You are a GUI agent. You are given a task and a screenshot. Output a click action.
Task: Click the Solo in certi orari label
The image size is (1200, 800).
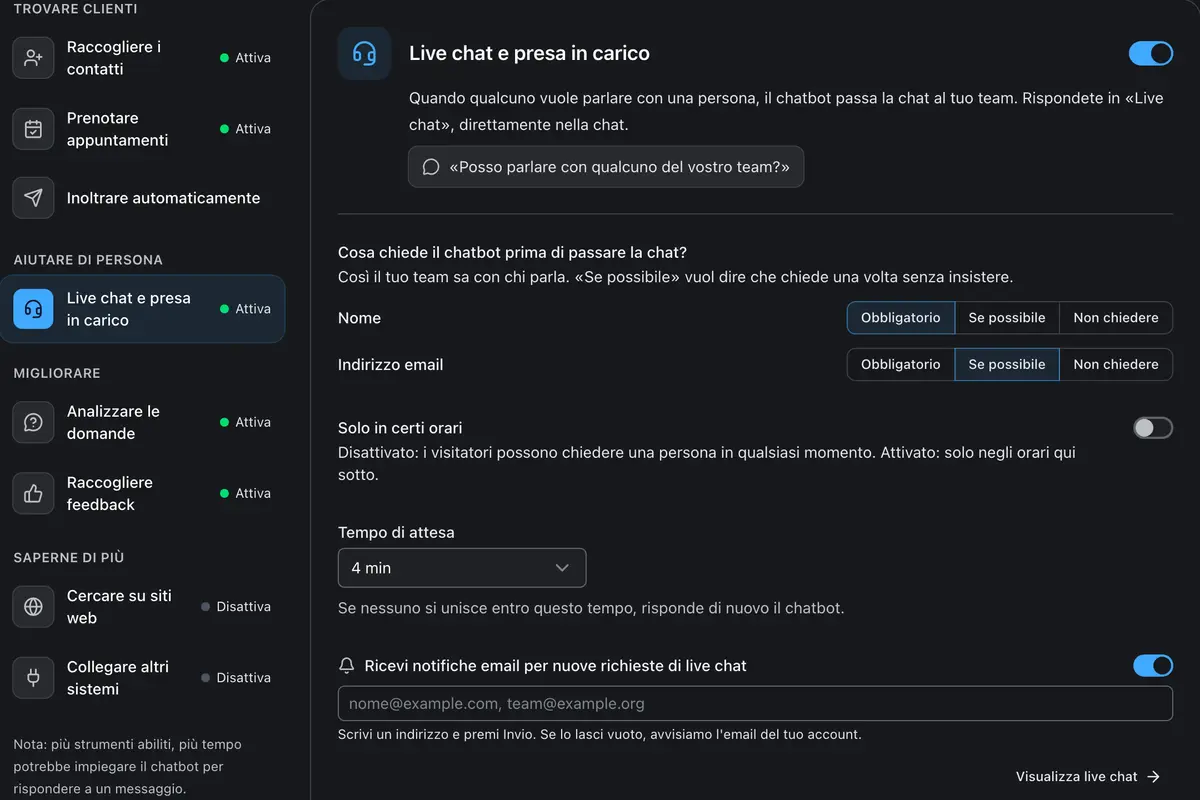pyautogui.click(x=400, y=428)
